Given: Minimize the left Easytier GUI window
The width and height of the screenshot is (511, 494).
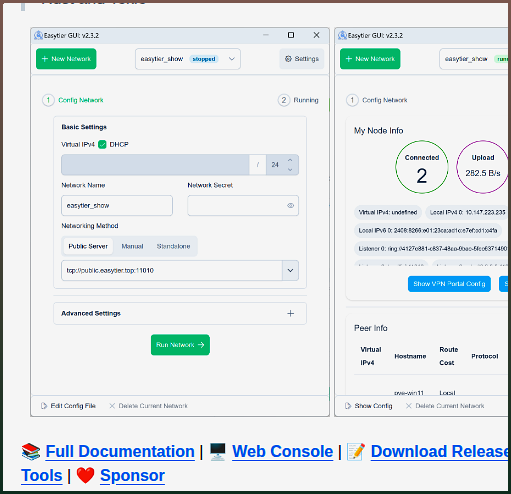Looking at the screenshot, I should coord(266,35).
